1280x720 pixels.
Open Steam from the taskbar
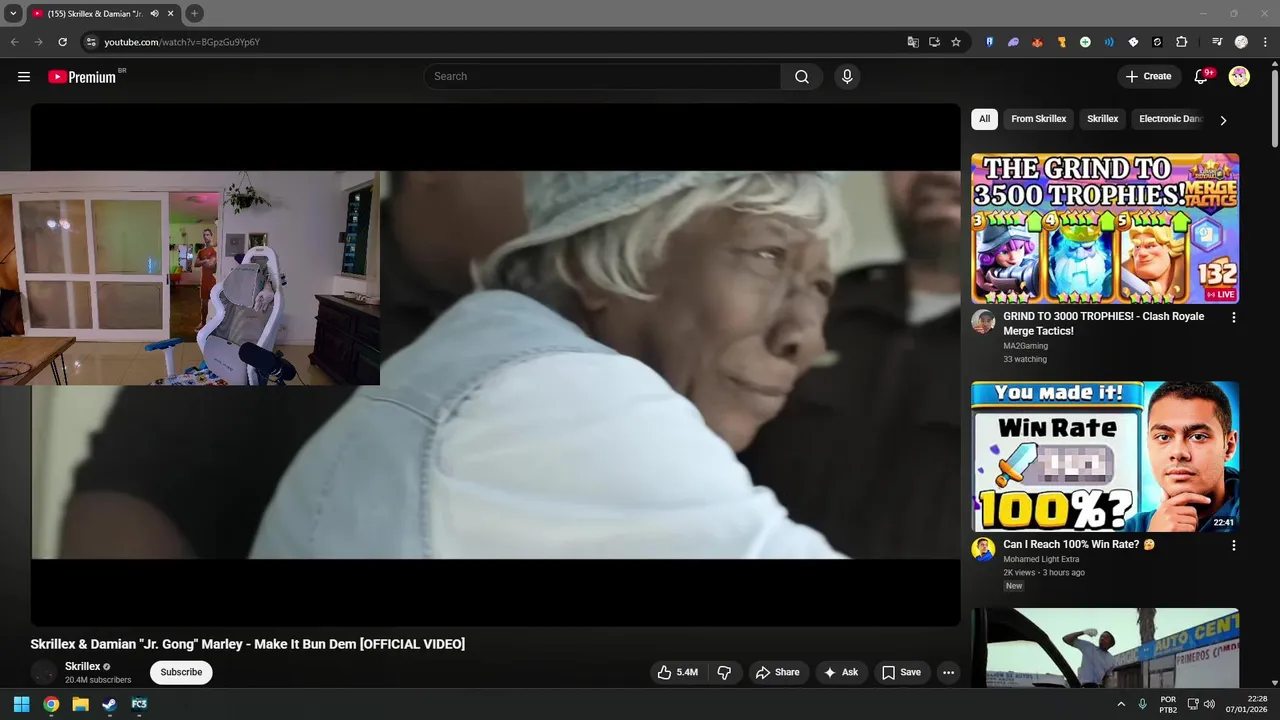[109, 704]
